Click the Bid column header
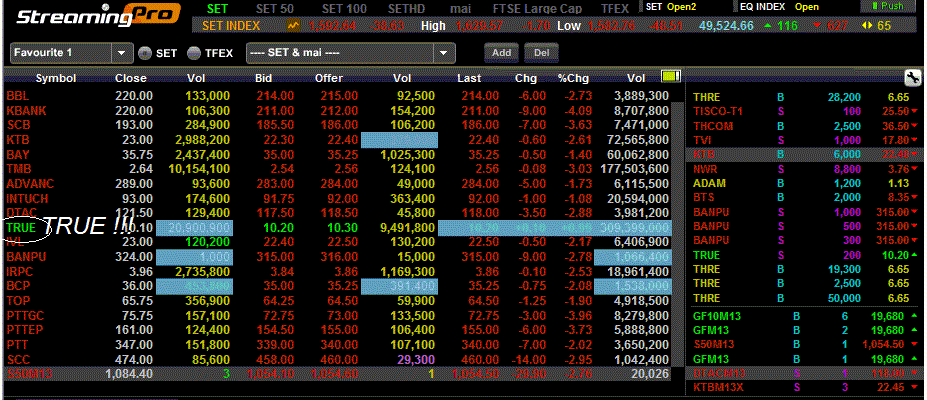Screen dimensions: 927x400 [264, 78]
